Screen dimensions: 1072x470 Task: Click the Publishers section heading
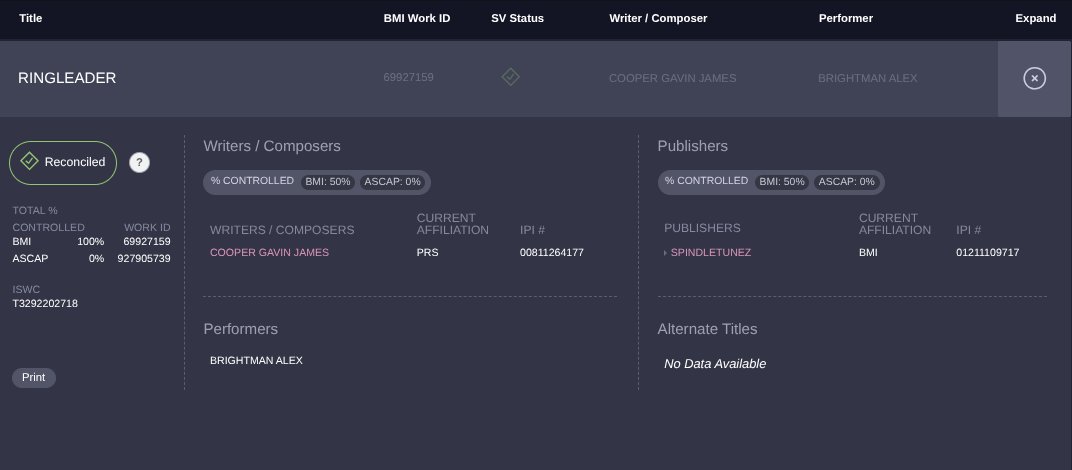coord(693,146)
